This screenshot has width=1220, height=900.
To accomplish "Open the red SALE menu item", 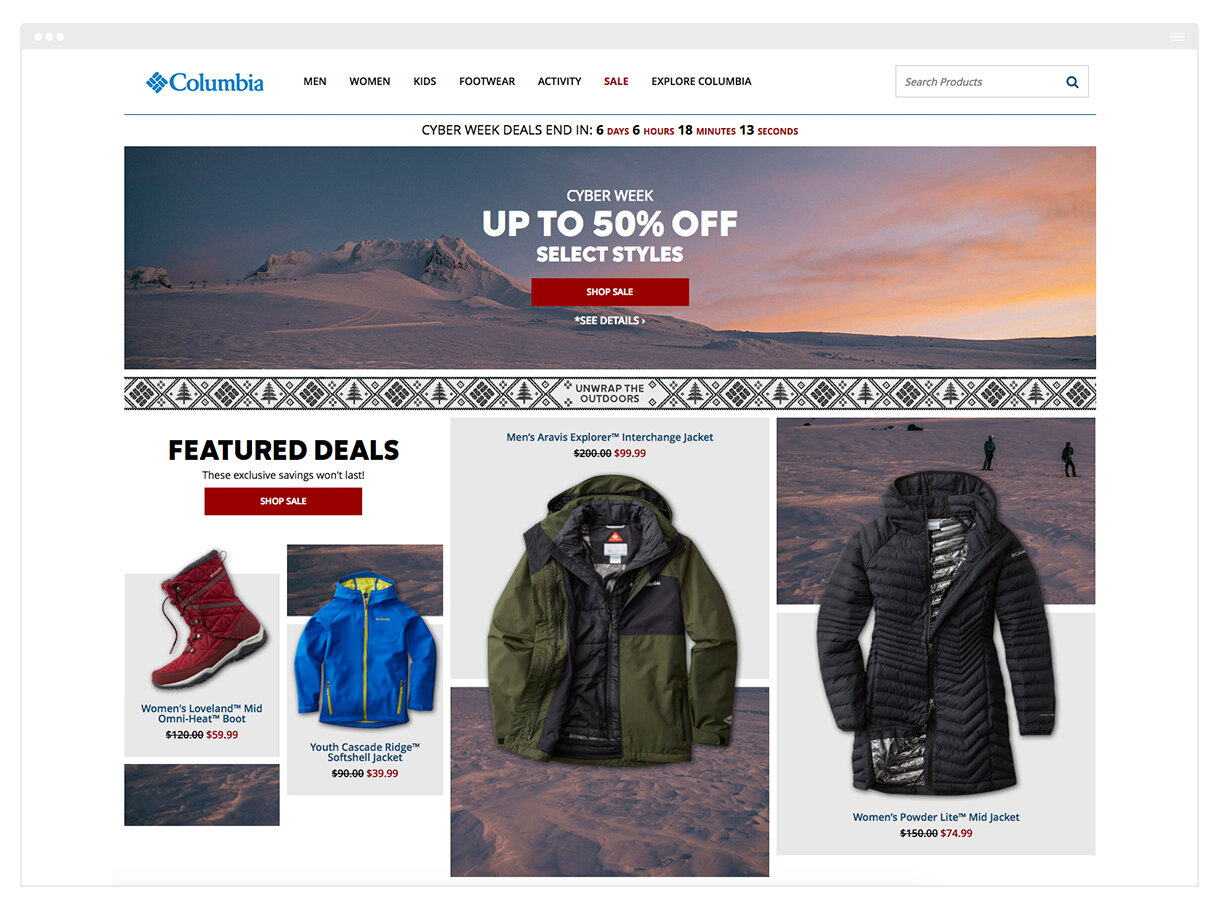I will click(616, 82).
